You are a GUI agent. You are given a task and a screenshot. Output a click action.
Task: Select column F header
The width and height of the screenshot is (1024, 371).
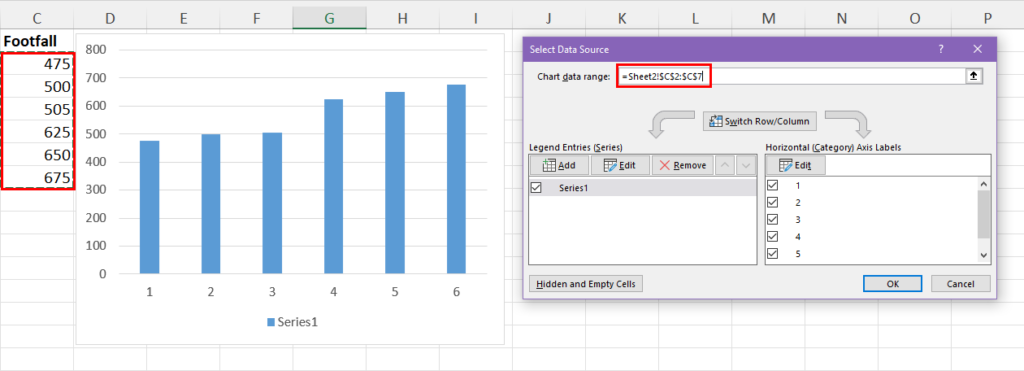256,20
